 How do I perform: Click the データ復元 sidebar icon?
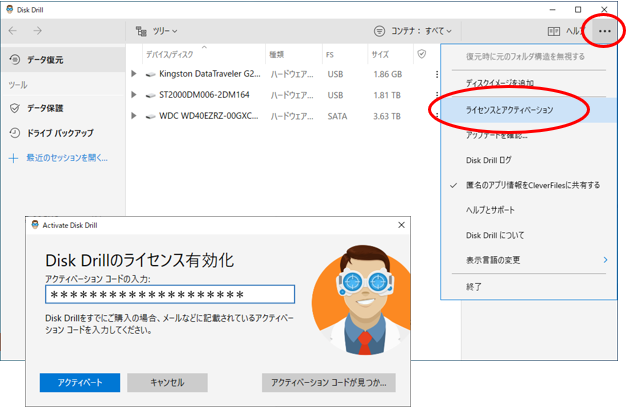click(x=15, y=60)
